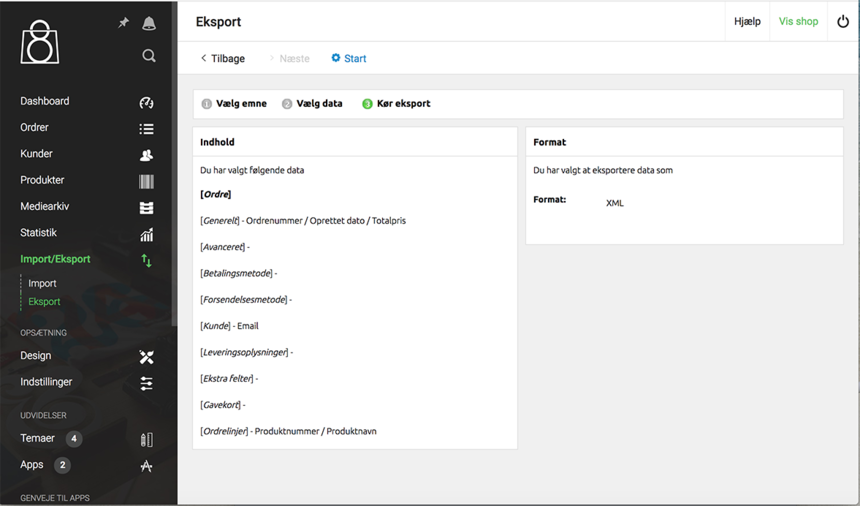Image resolution: width=860 pixels, height=506 pixels.
Task: Open the sidebar search icon
Action: coord(149,56)
